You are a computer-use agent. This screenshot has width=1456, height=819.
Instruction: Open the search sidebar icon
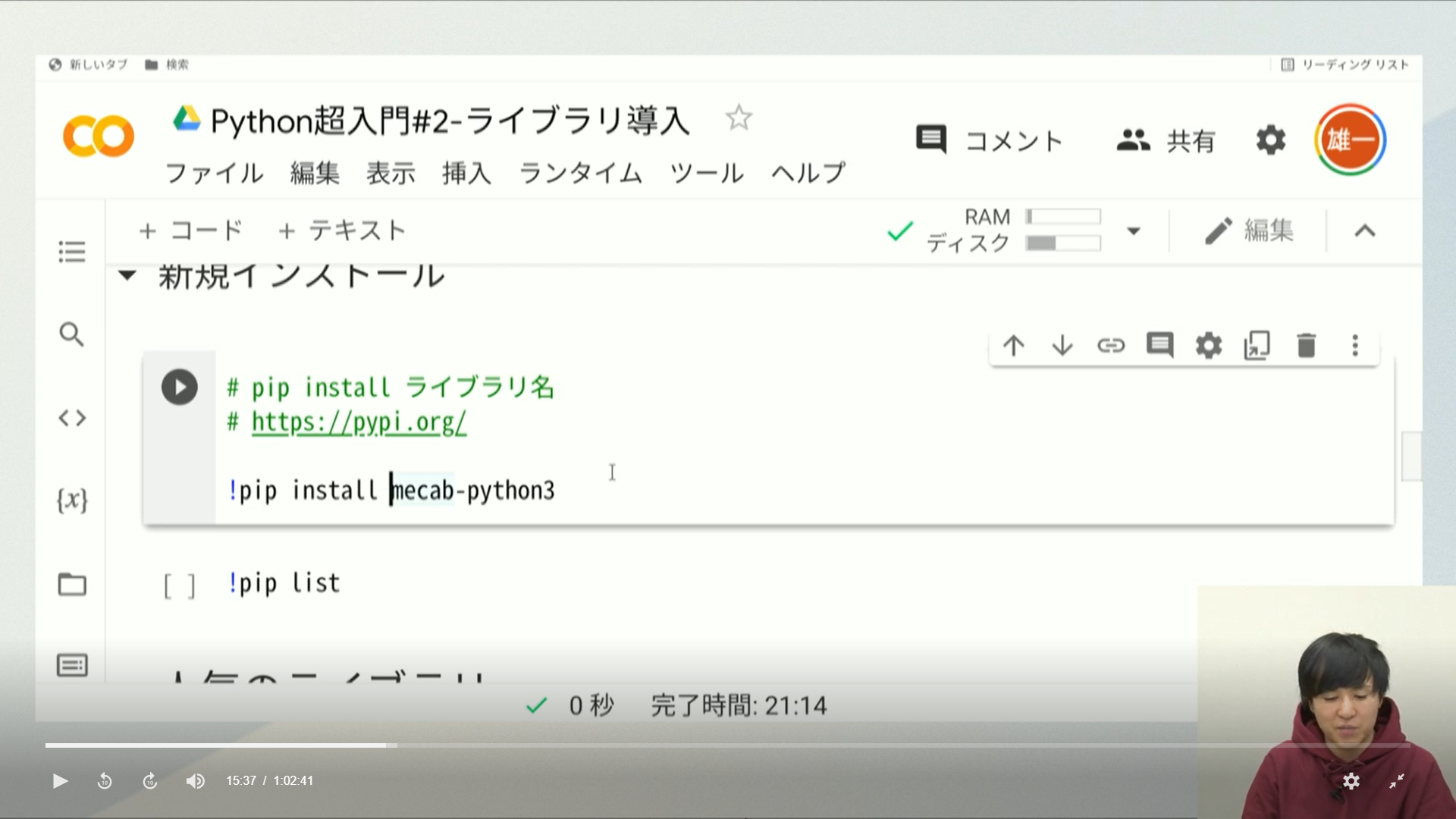coord(72,334)
